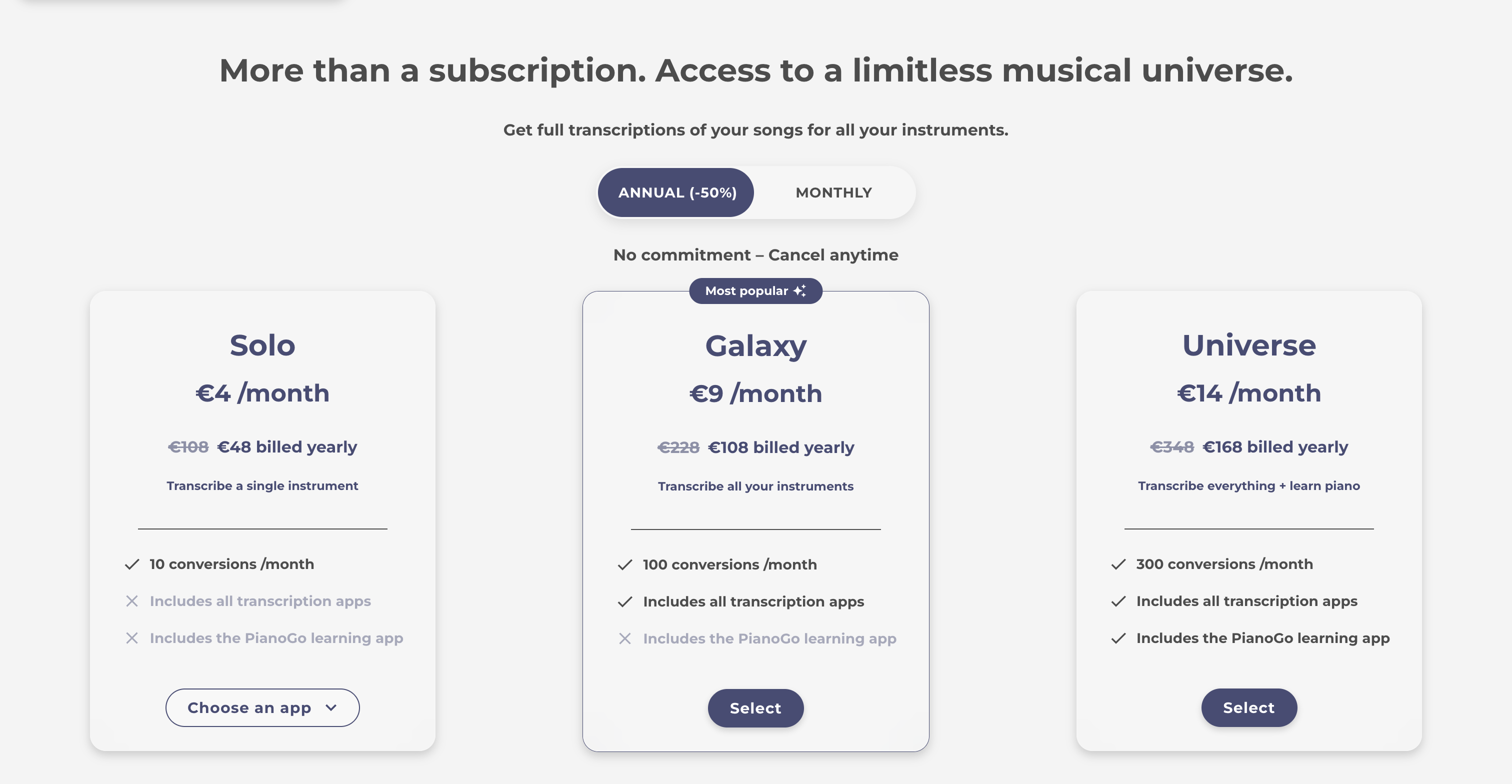Click the chevron arrow in Choose an app
The height and width of the screenshot is (784, 1512).
coord(331,707)
